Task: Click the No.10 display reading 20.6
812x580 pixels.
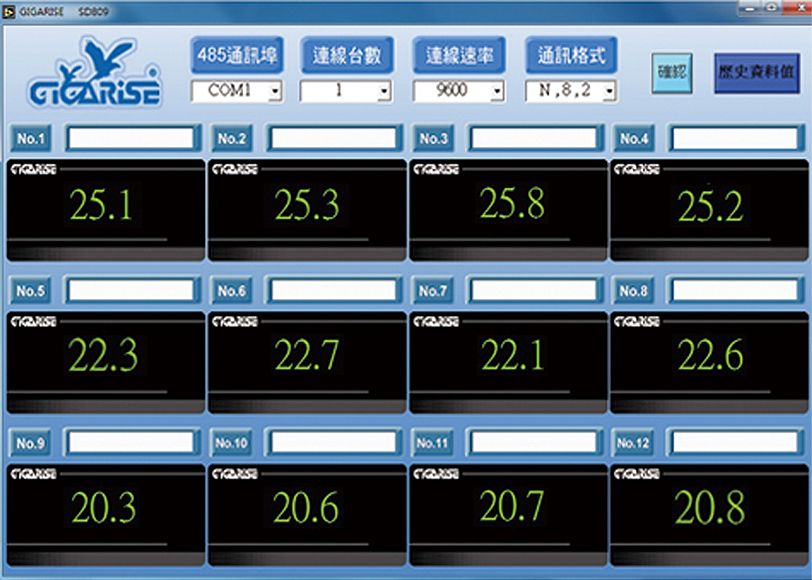Action: 306,508
